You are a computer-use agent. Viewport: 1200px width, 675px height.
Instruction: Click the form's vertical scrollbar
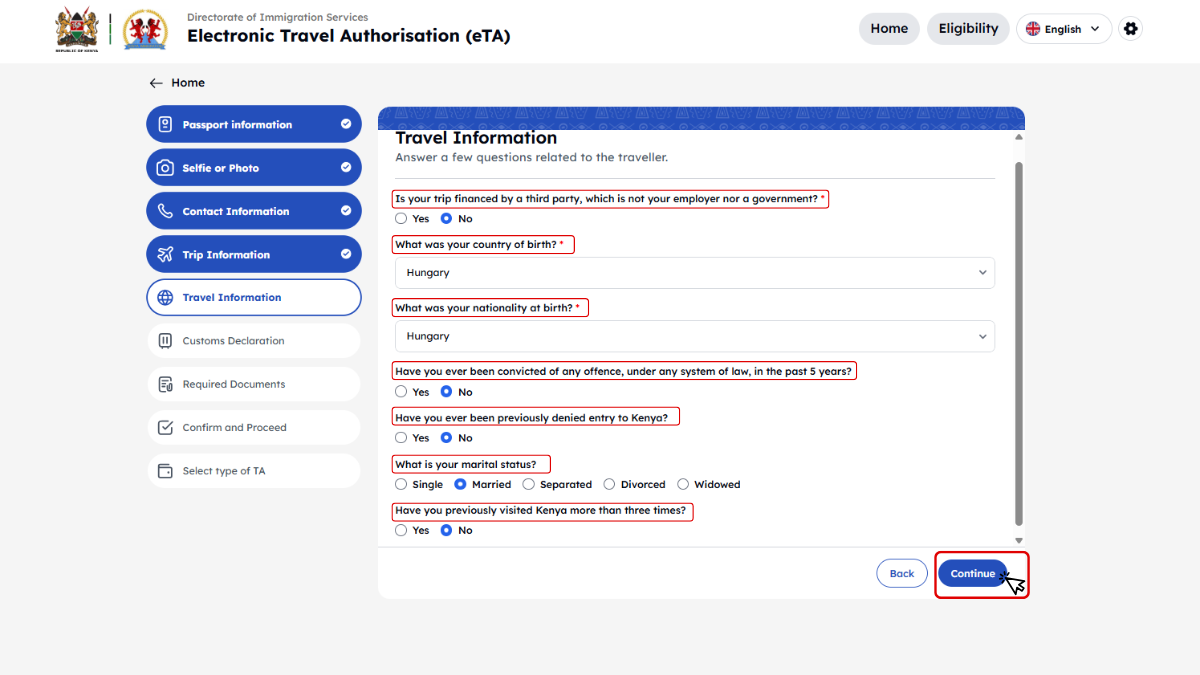point(1019,340)
